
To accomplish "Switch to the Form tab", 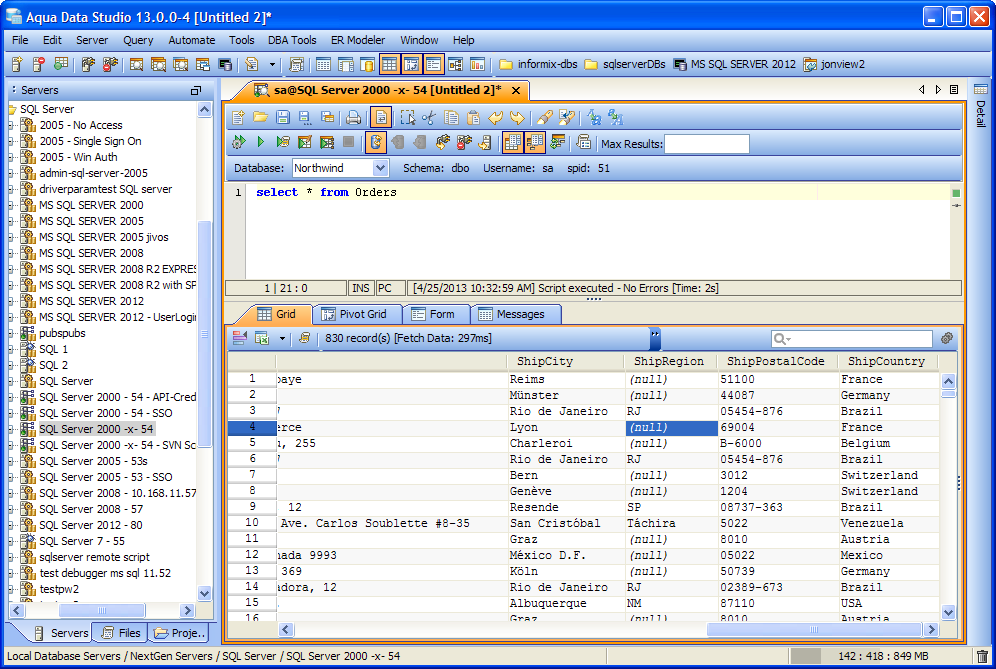I will tap(436, 314).
